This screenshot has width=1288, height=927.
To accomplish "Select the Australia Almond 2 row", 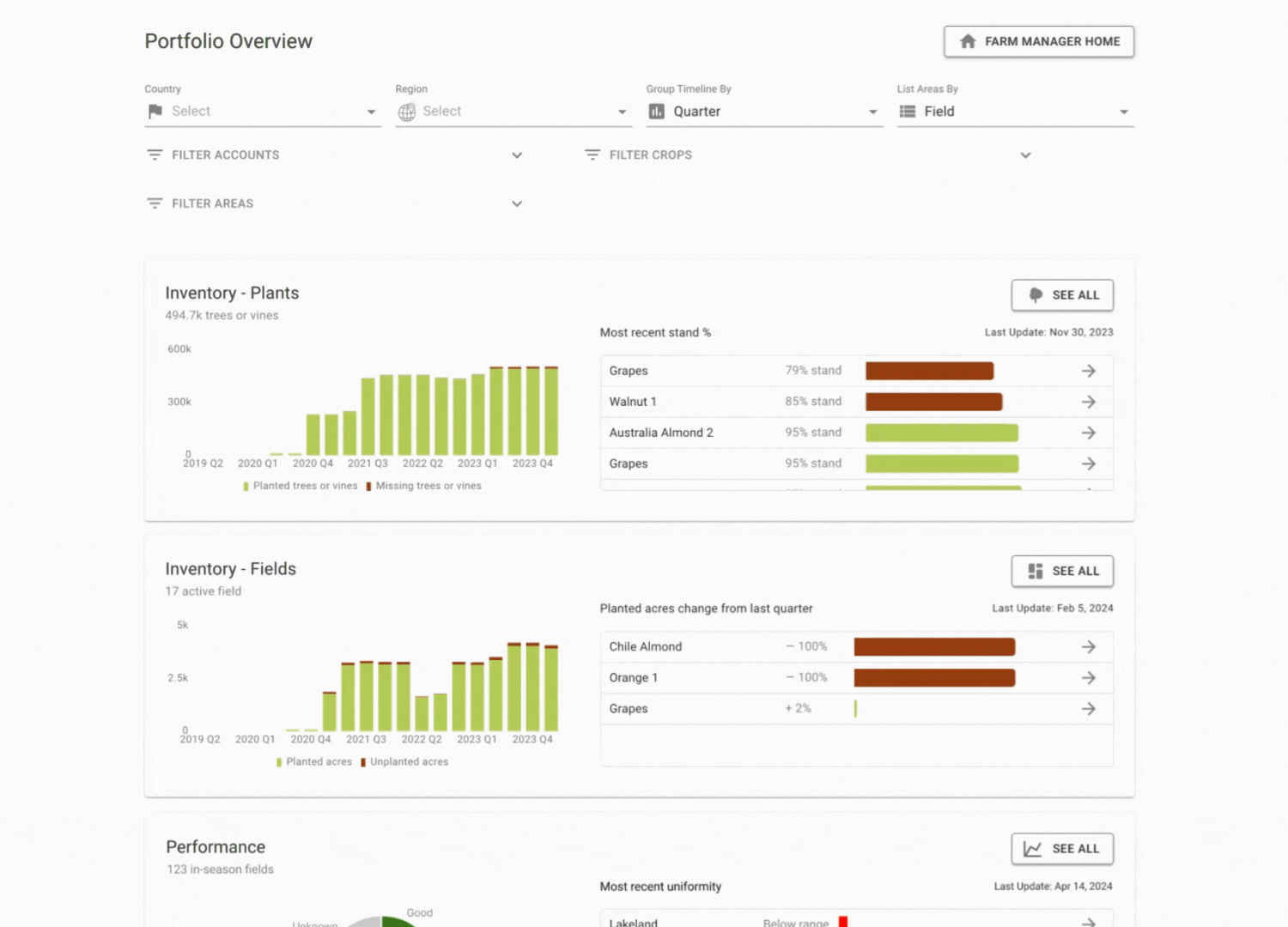I will pyautogui.click(x=661, y=433).
